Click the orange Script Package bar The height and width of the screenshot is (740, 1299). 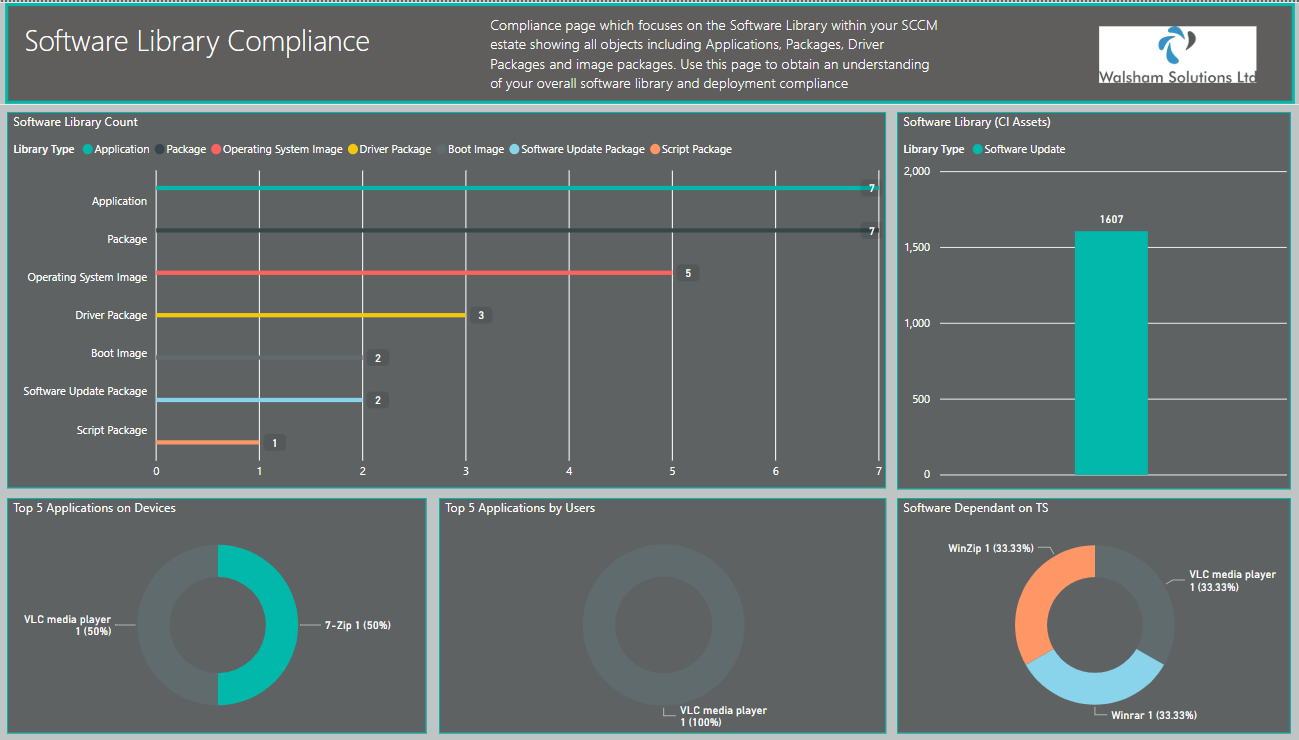coord(208,442)
